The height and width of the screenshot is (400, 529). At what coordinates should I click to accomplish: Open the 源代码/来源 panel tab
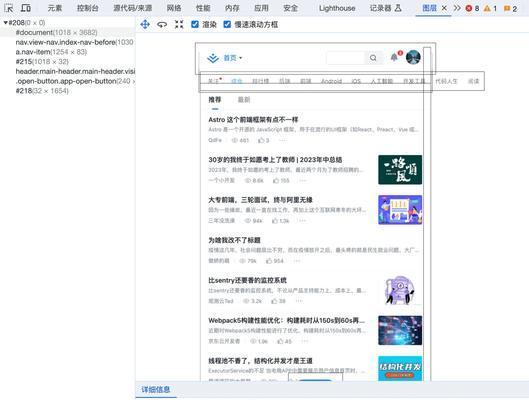click(133, 8)
